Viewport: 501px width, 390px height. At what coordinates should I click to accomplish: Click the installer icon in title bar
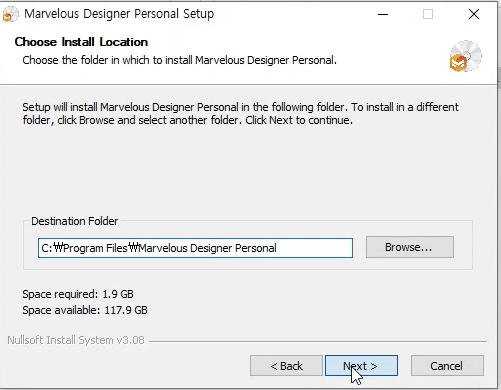pyautogui.click(x=10, y=14)
